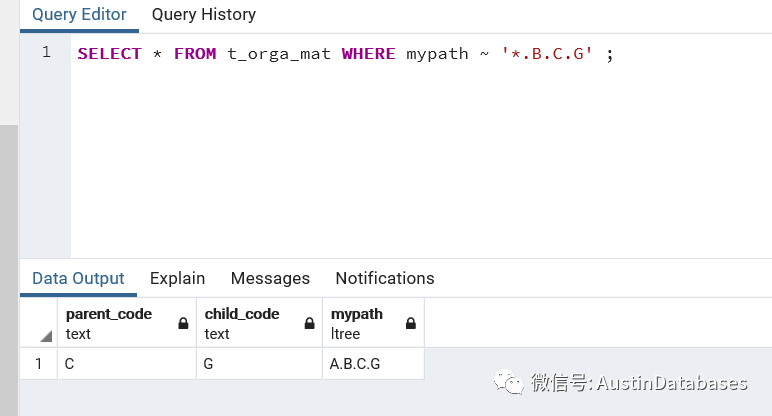This screenshot has height=416, width=772.
Task: Switch to the Query History tab
Action: coord(204,14)
